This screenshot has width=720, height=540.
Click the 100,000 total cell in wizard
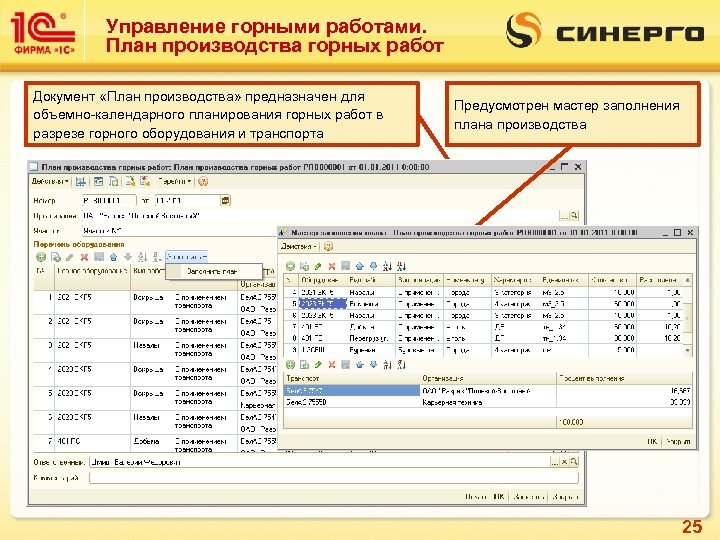(x=624, y=422)
